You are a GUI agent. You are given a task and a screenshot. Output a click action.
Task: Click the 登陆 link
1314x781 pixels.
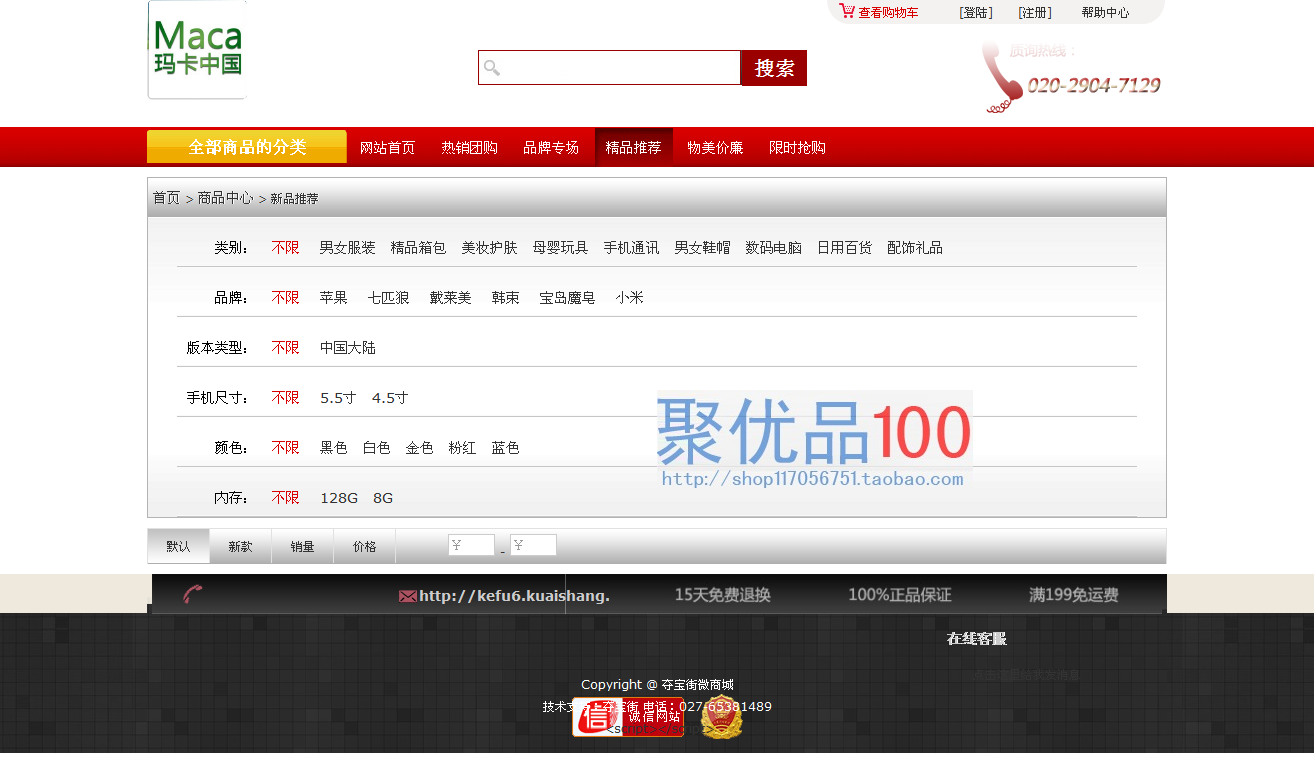click(976, 13)
